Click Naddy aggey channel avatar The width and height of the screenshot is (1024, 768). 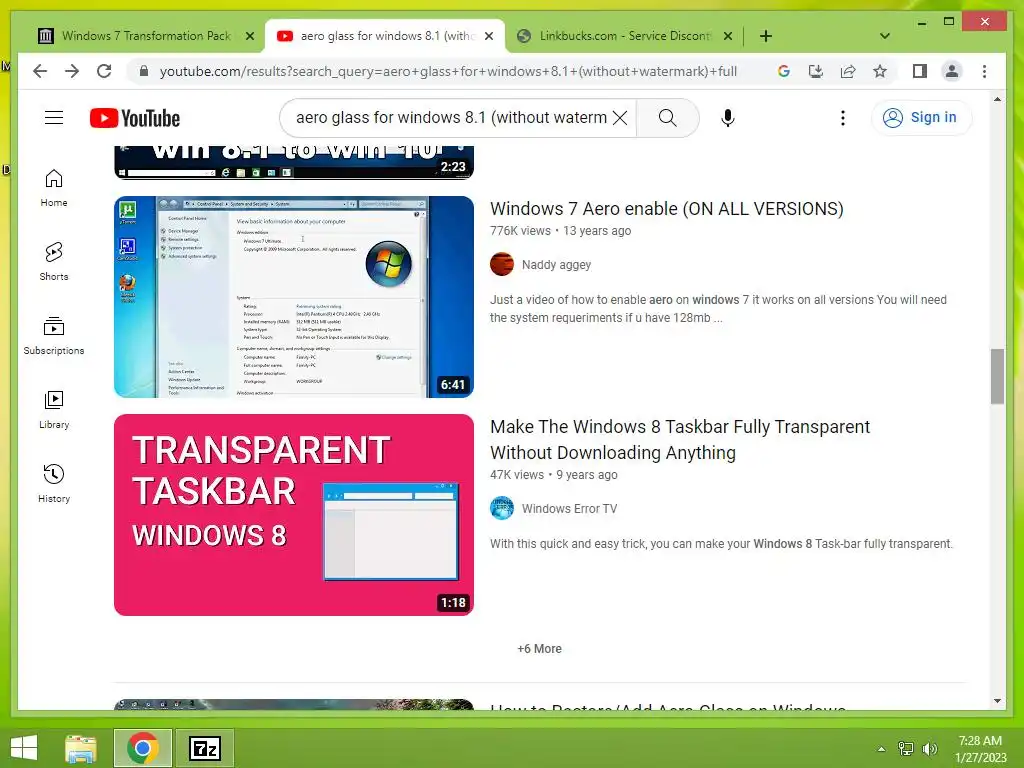(x=502, y=264)
